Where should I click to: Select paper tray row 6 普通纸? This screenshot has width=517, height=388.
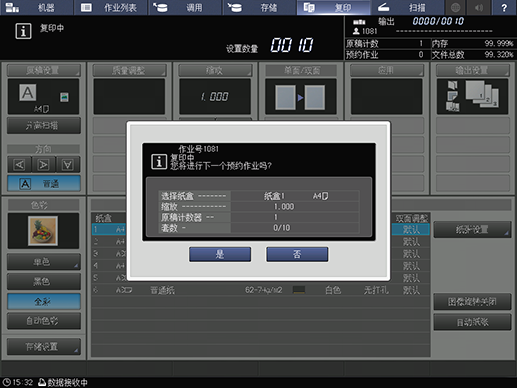pos(261,290)
